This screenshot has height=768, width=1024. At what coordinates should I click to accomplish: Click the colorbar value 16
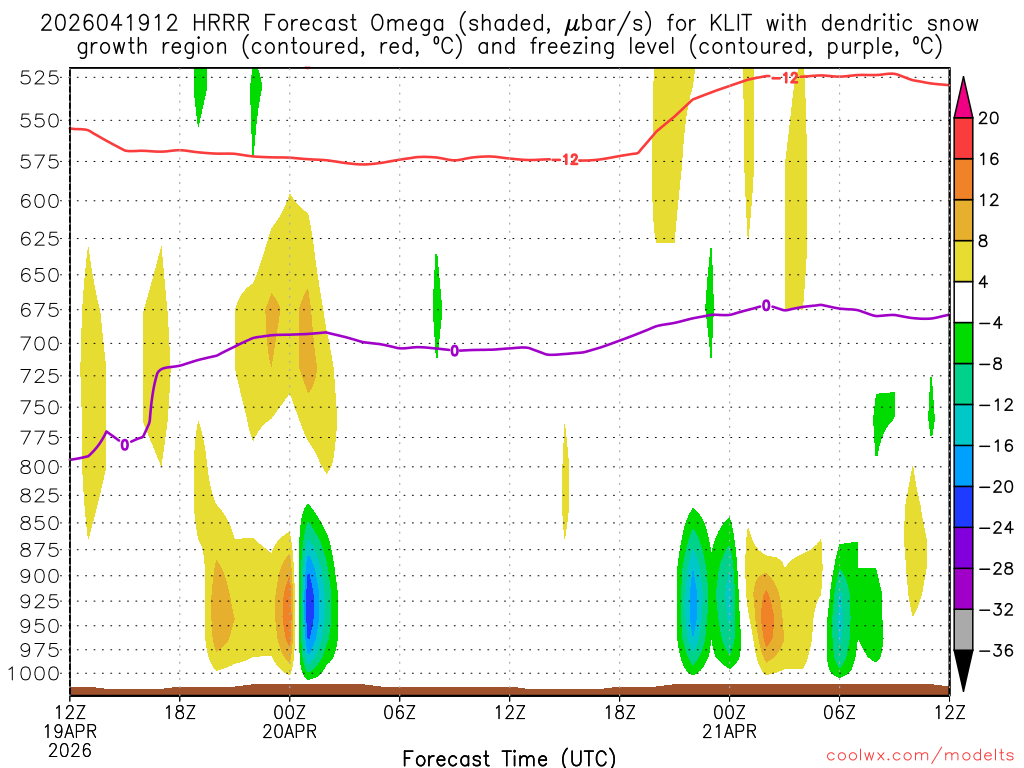pyautogui.click(x=989, y=159)
